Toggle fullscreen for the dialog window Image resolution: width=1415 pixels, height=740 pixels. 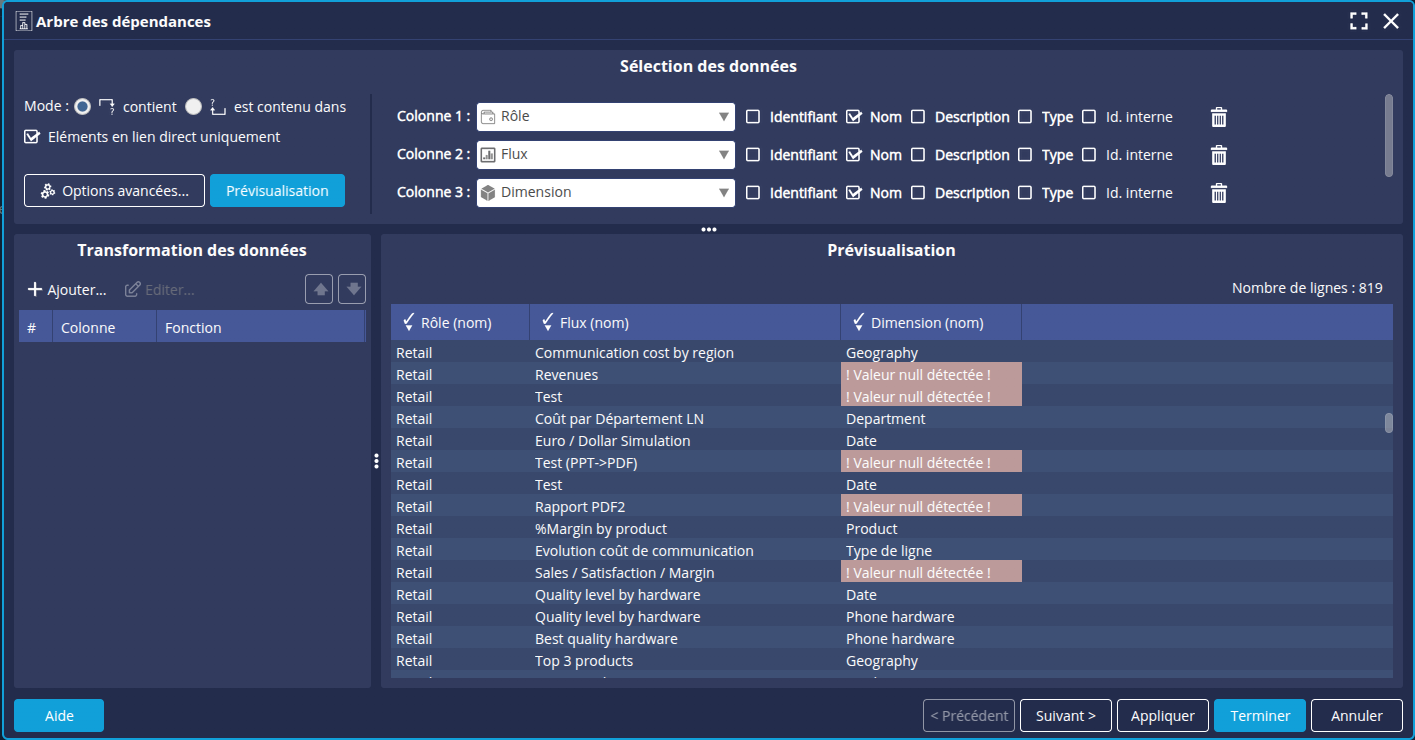[1358, 21]
